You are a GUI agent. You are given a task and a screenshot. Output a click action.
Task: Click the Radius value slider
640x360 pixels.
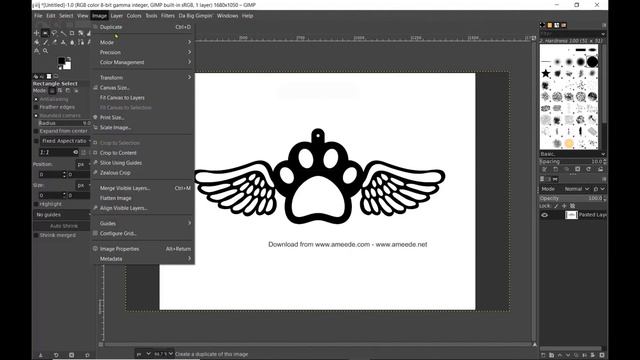pyautogui.click(x=64, y=123)
